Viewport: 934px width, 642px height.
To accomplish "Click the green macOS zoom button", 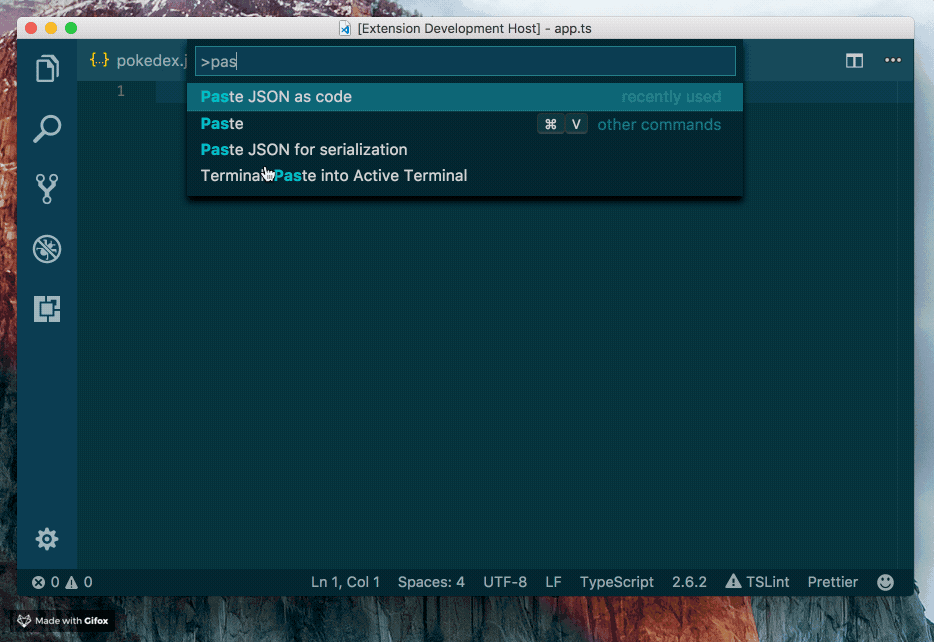I will [71, 28].
